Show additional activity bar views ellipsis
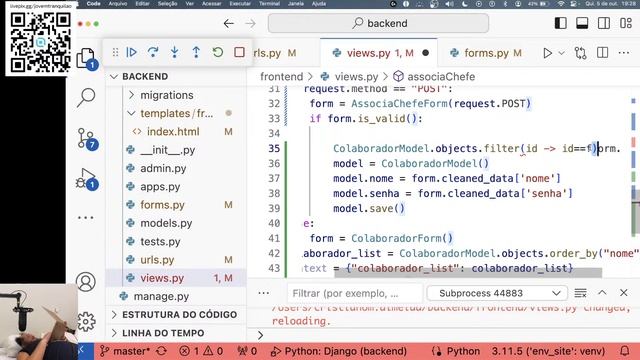The height and width of the screenshot is (360, 640). click(85, 218)
